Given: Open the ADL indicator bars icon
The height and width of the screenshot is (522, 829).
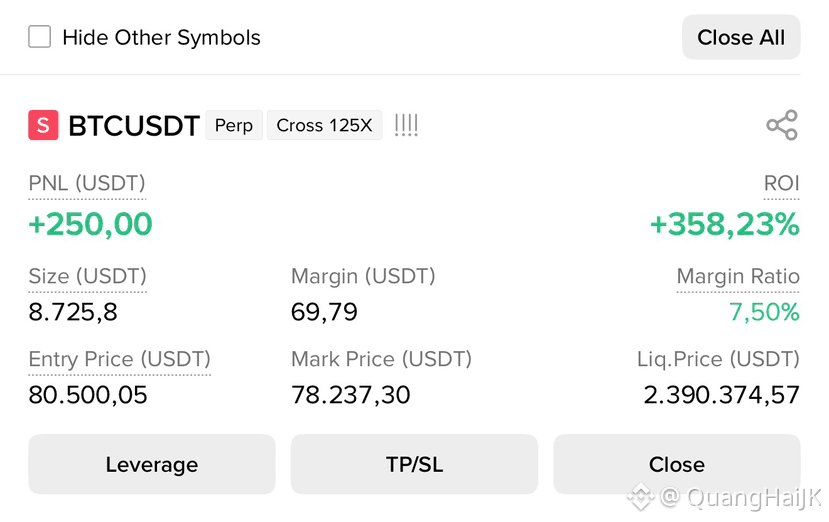Looking at the screenshot, I should tap(406, 125).
